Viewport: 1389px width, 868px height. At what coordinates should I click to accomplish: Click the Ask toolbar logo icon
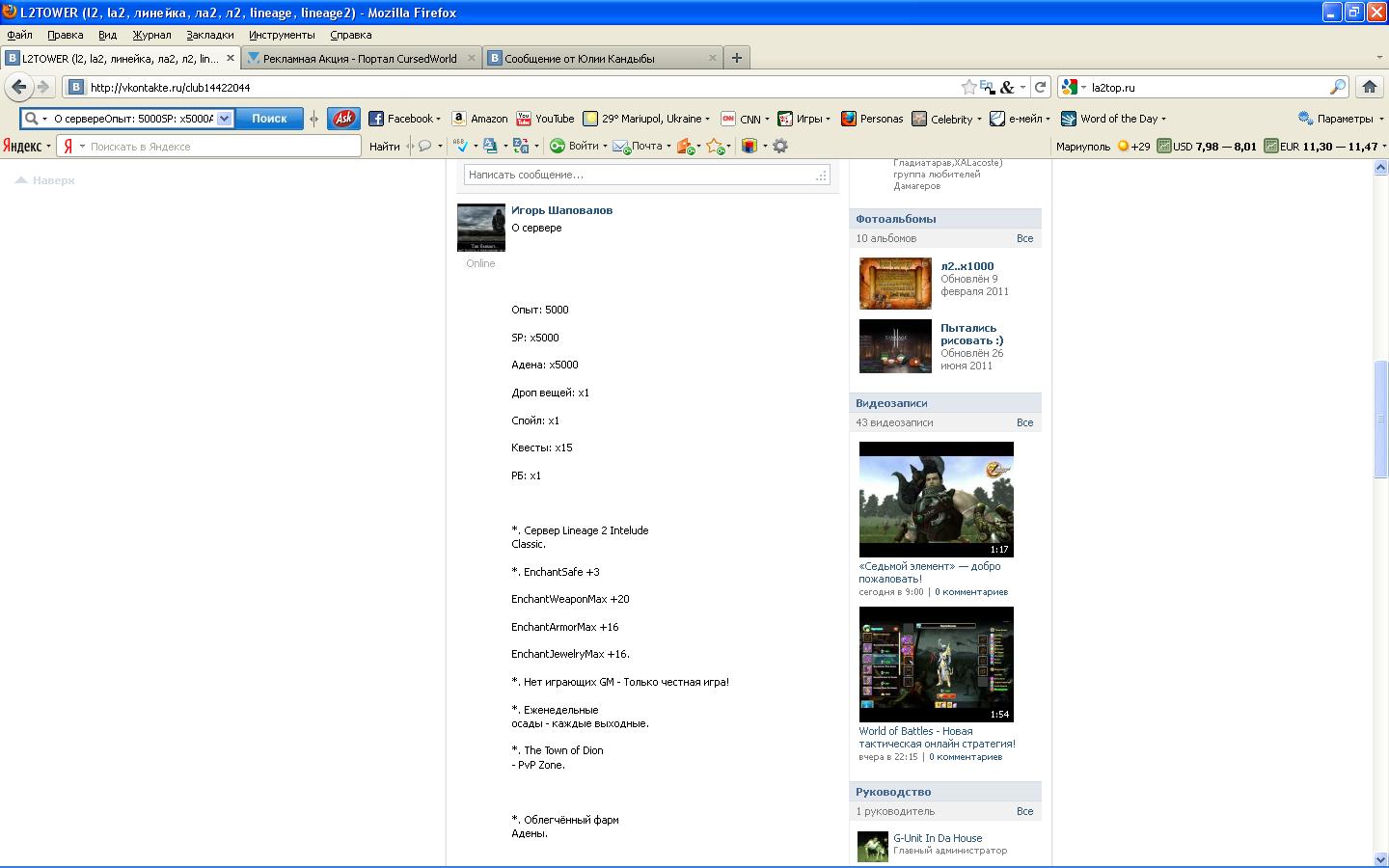[343, 119]
